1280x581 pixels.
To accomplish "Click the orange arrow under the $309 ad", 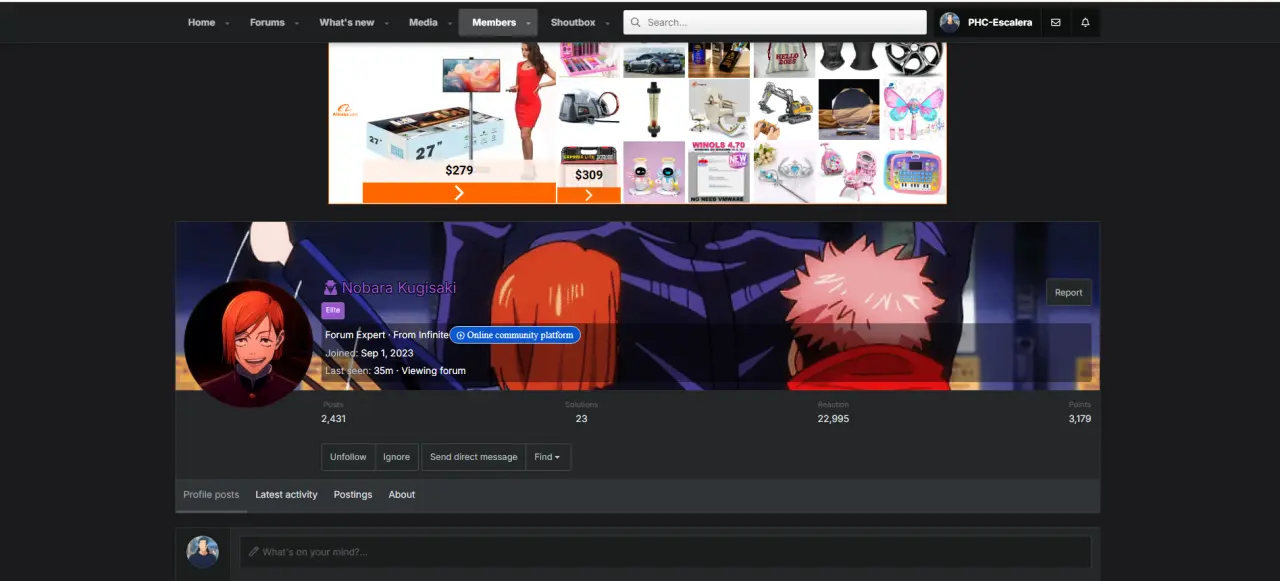I will pyautogui.click(x=589, y=195).
